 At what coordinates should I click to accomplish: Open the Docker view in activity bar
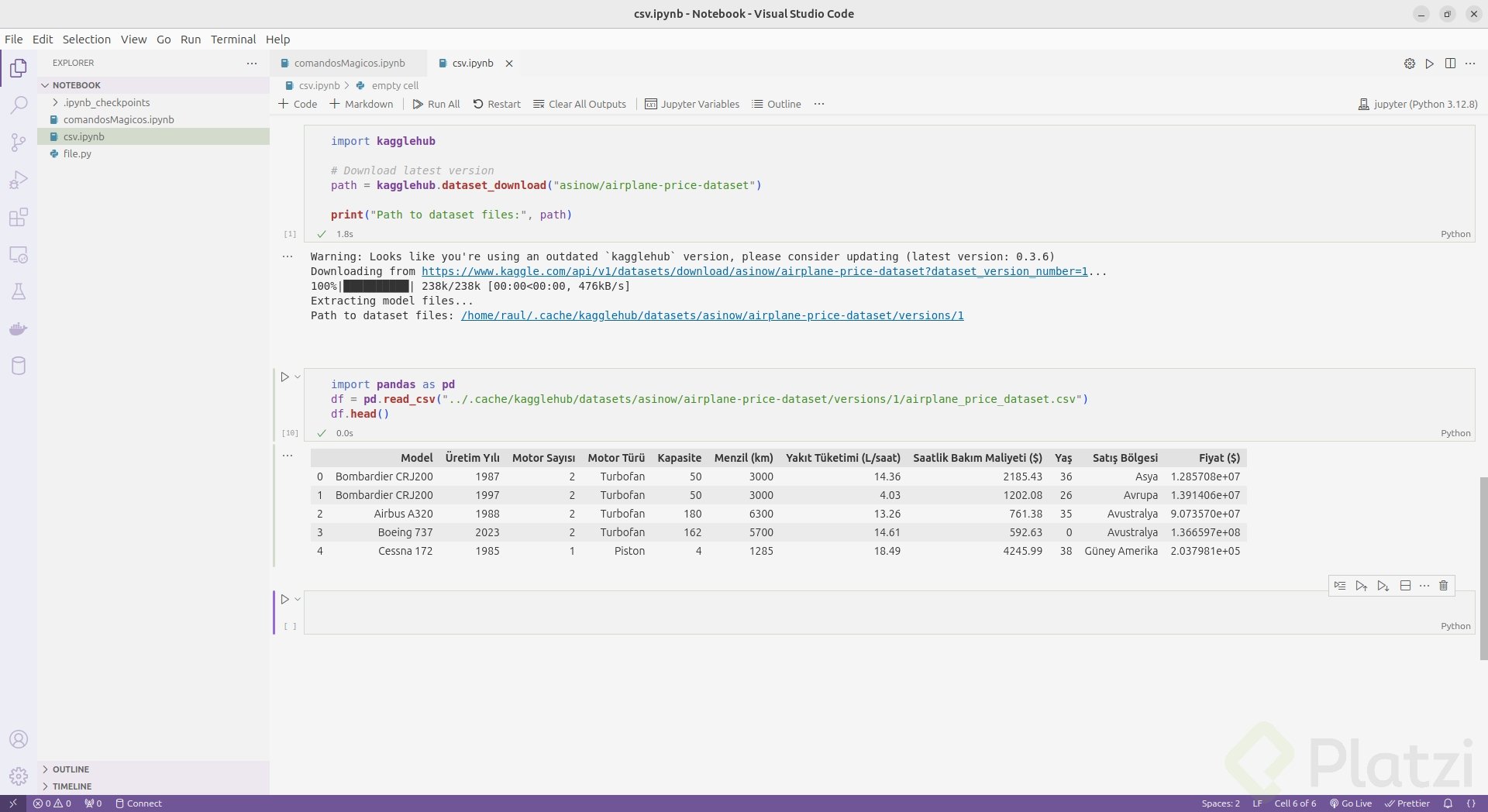[19, 329]
